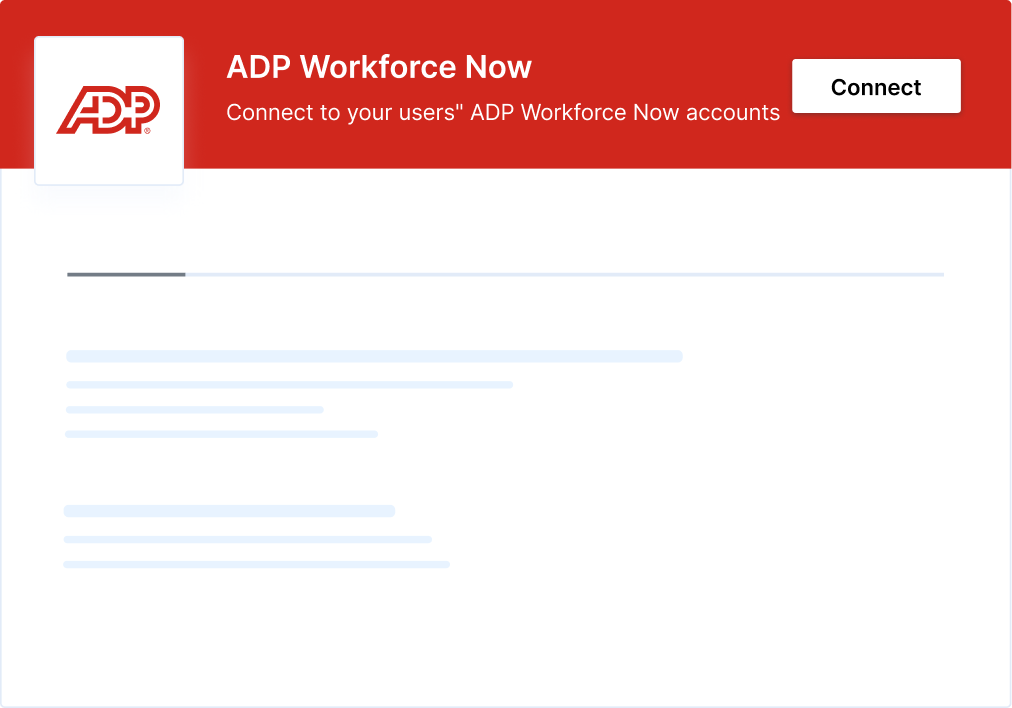Click the red ADP emblem inside the white square

pos(108,110)
